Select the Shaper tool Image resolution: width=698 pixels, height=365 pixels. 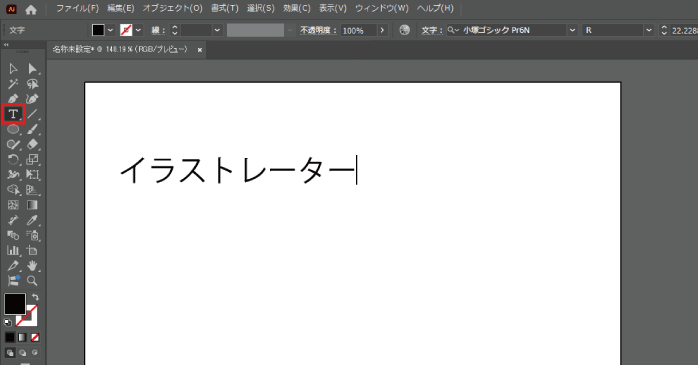coord(13,144)
